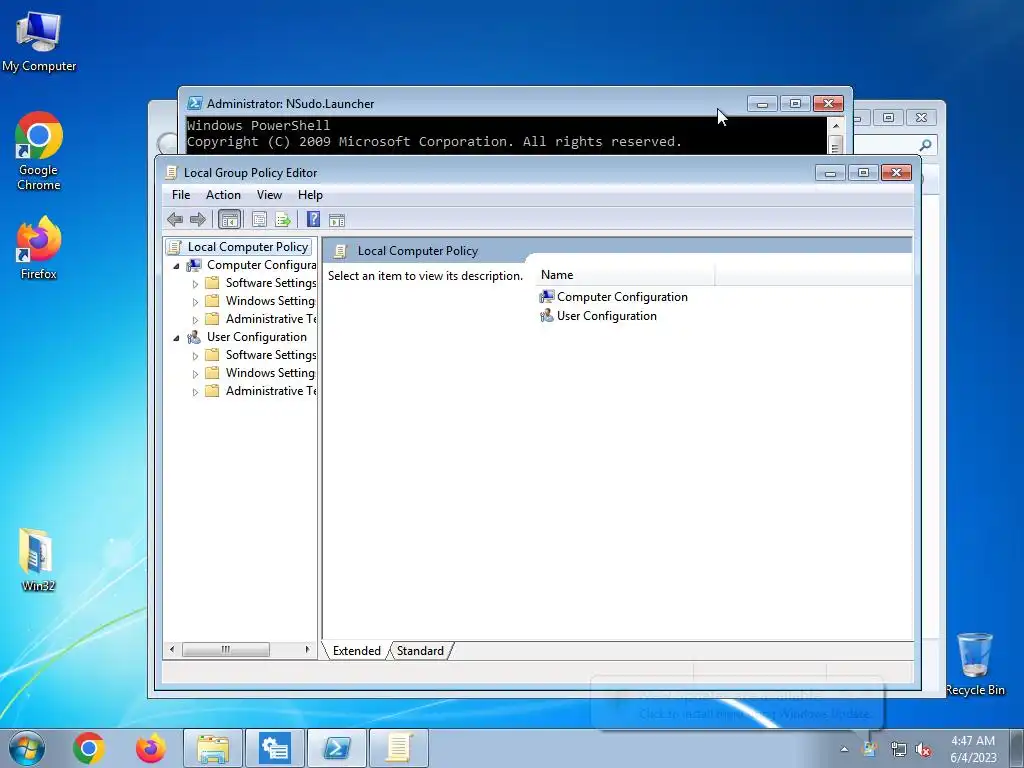Open Windows Explorer from the taskbar
This screenshot has height=768, width=1024.
(213, 748)
